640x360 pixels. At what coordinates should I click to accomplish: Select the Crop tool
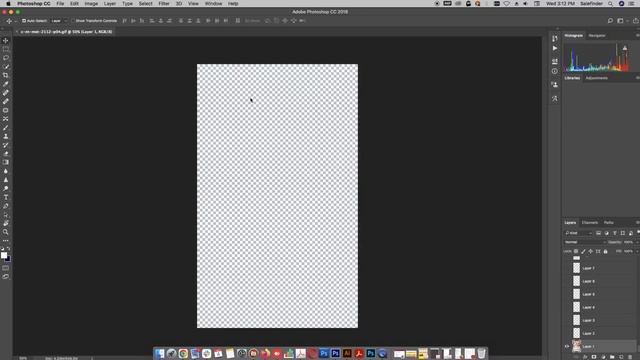pyautogui.click(x=6, y=75)
